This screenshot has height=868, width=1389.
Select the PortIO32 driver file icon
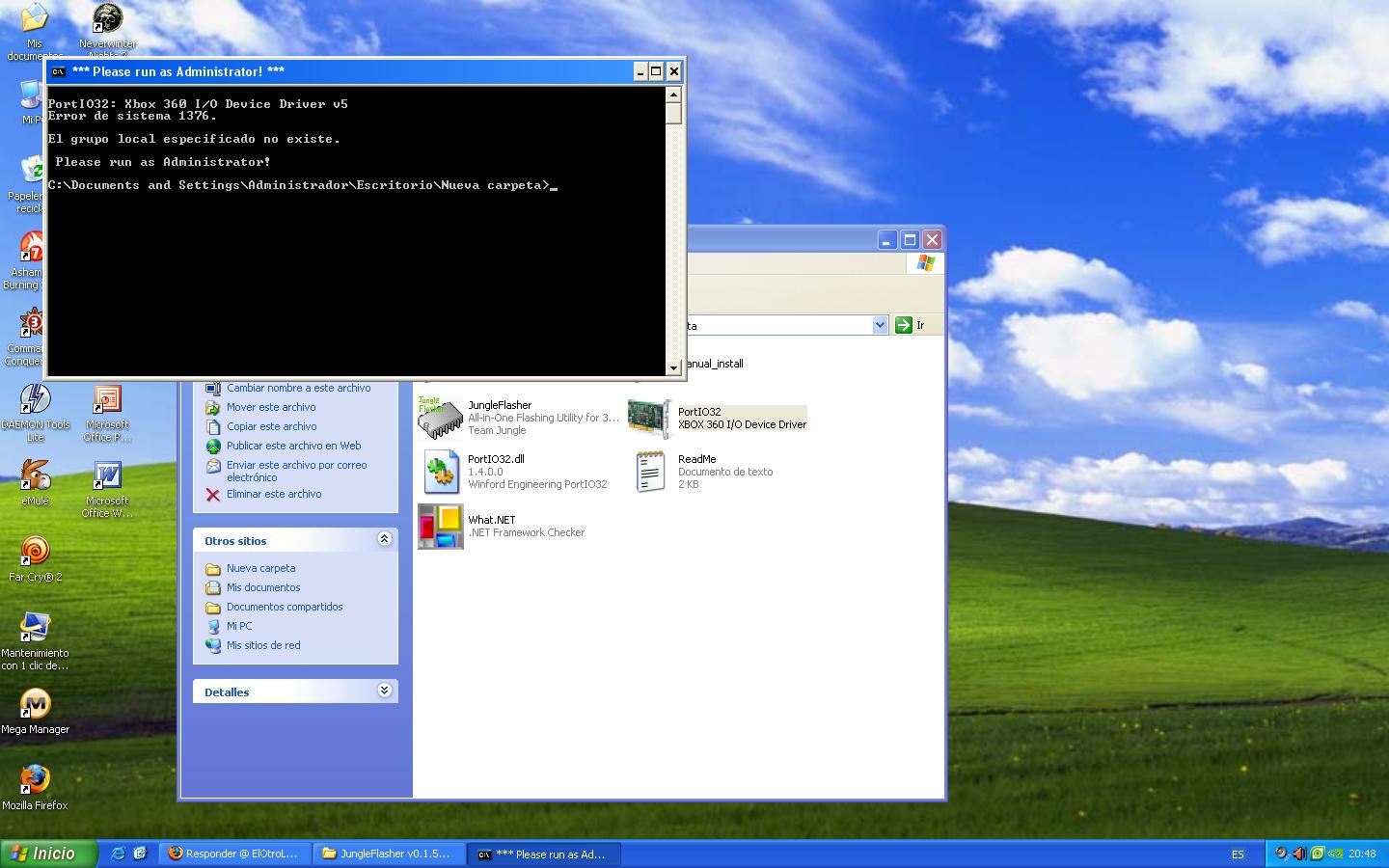tap(649, 418)
